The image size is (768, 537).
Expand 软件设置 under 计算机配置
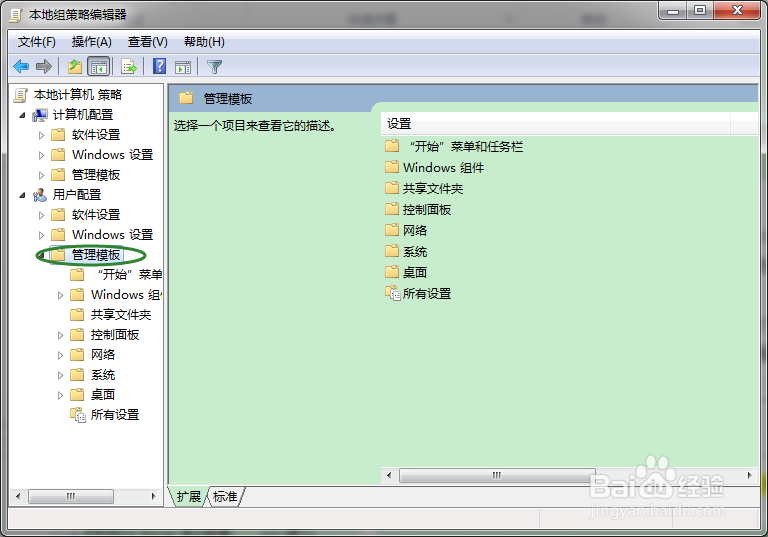click(42, 135)
